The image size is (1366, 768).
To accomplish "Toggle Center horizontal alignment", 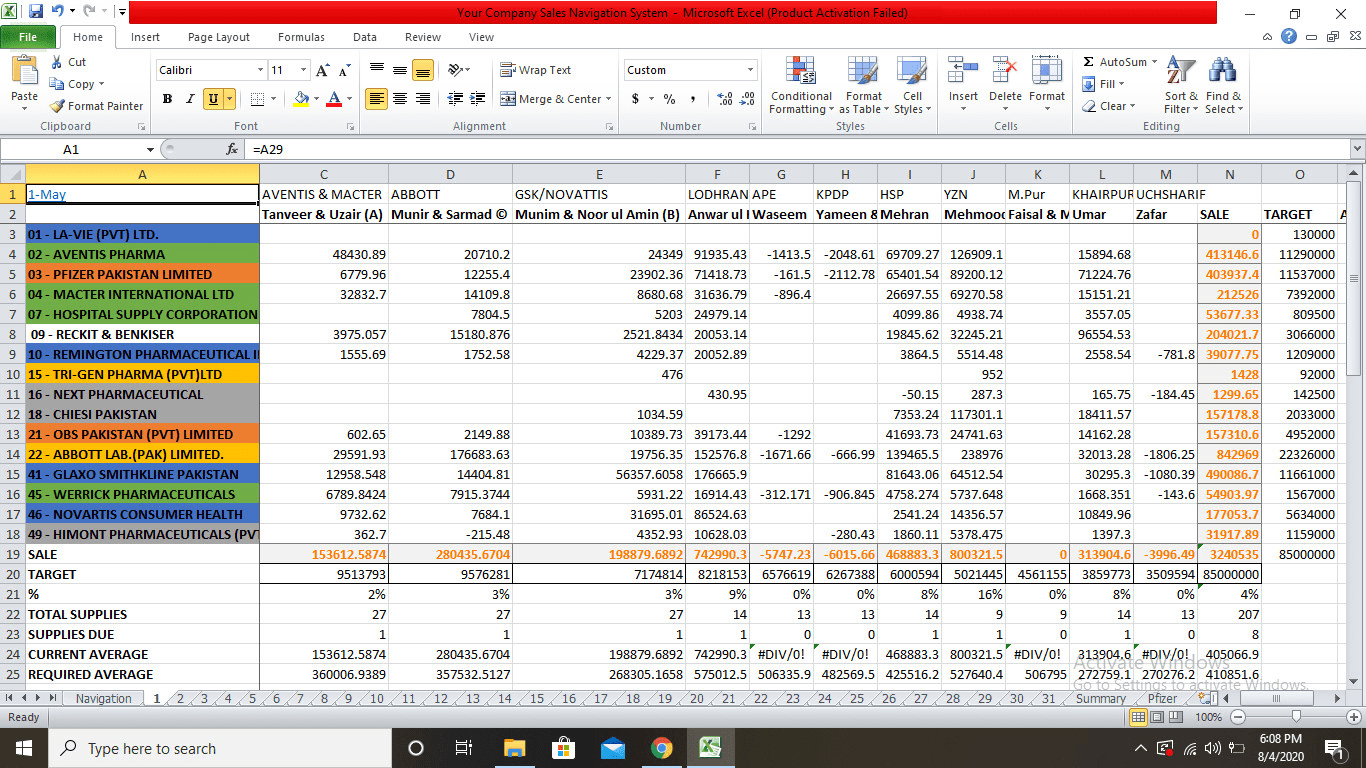I will [400, 99].
